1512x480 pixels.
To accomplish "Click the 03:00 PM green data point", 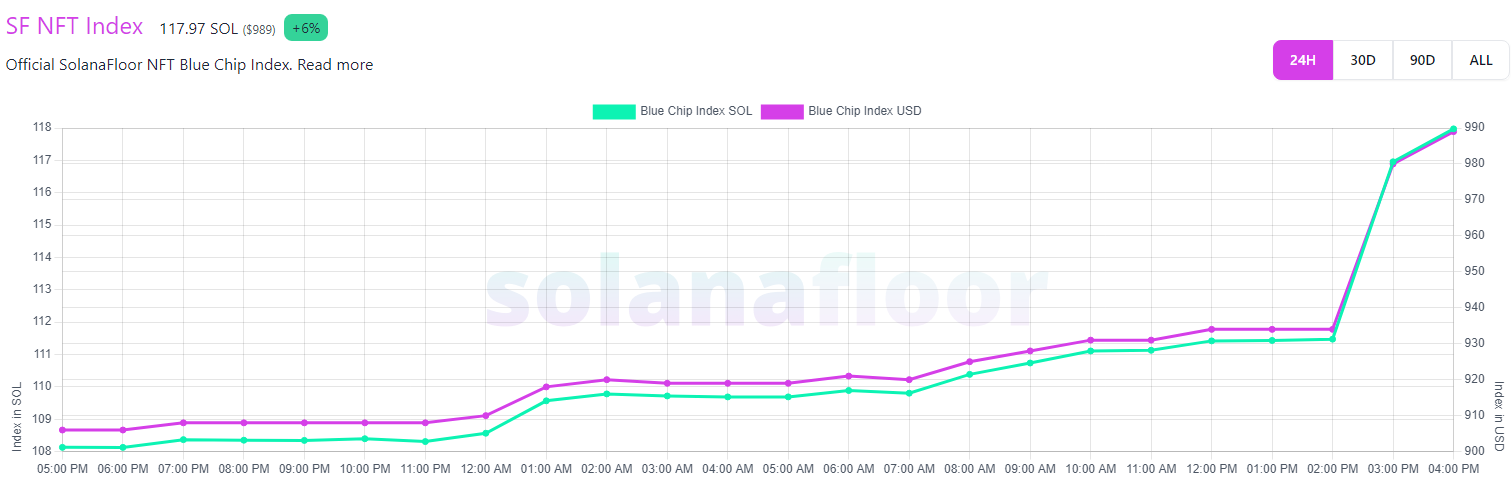I will [x=1393, y=162].
